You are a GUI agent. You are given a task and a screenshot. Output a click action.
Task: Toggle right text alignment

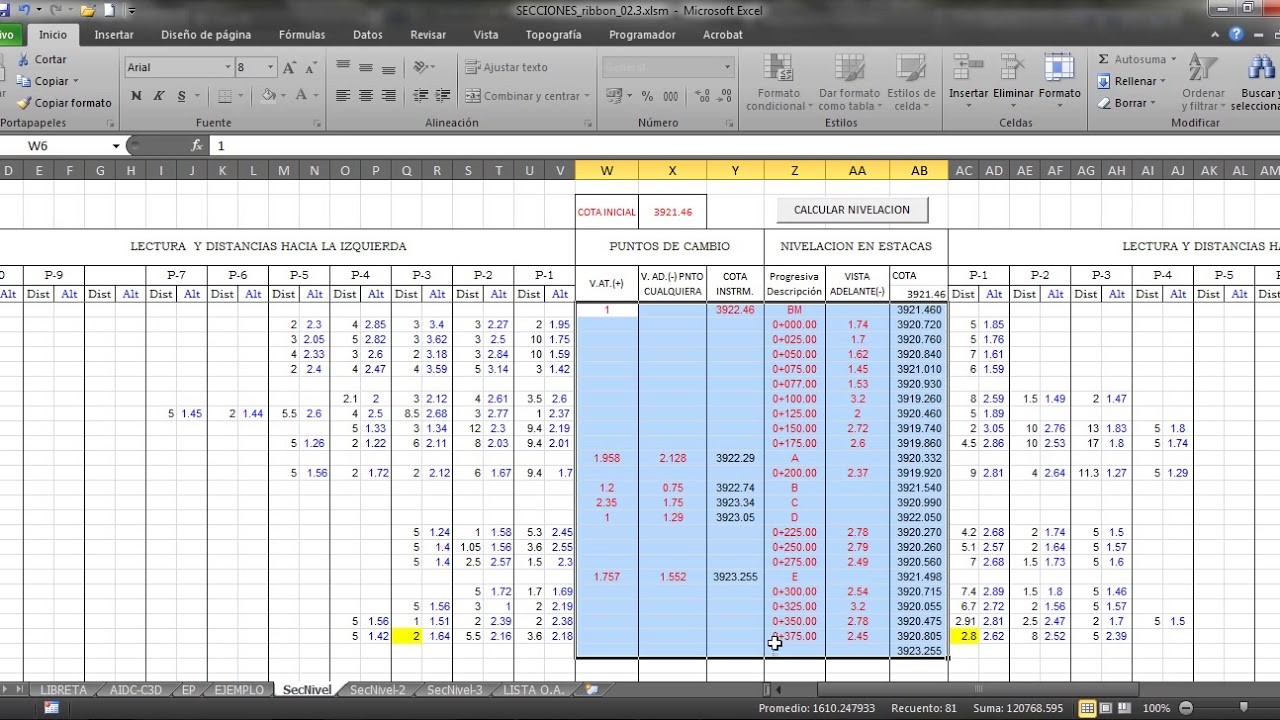pos(387,96)
